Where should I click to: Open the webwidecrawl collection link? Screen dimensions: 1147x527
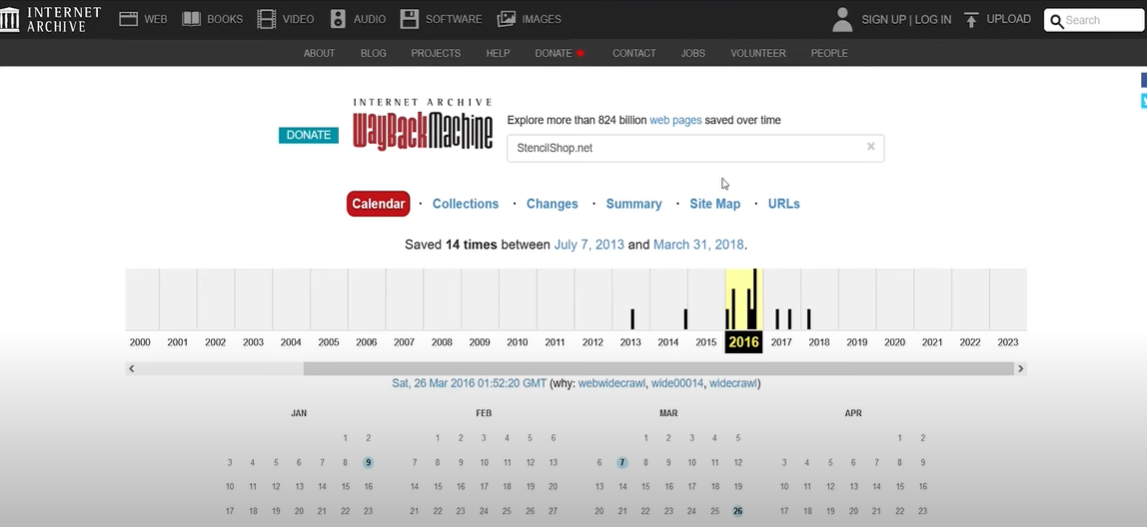click(612, 383)
